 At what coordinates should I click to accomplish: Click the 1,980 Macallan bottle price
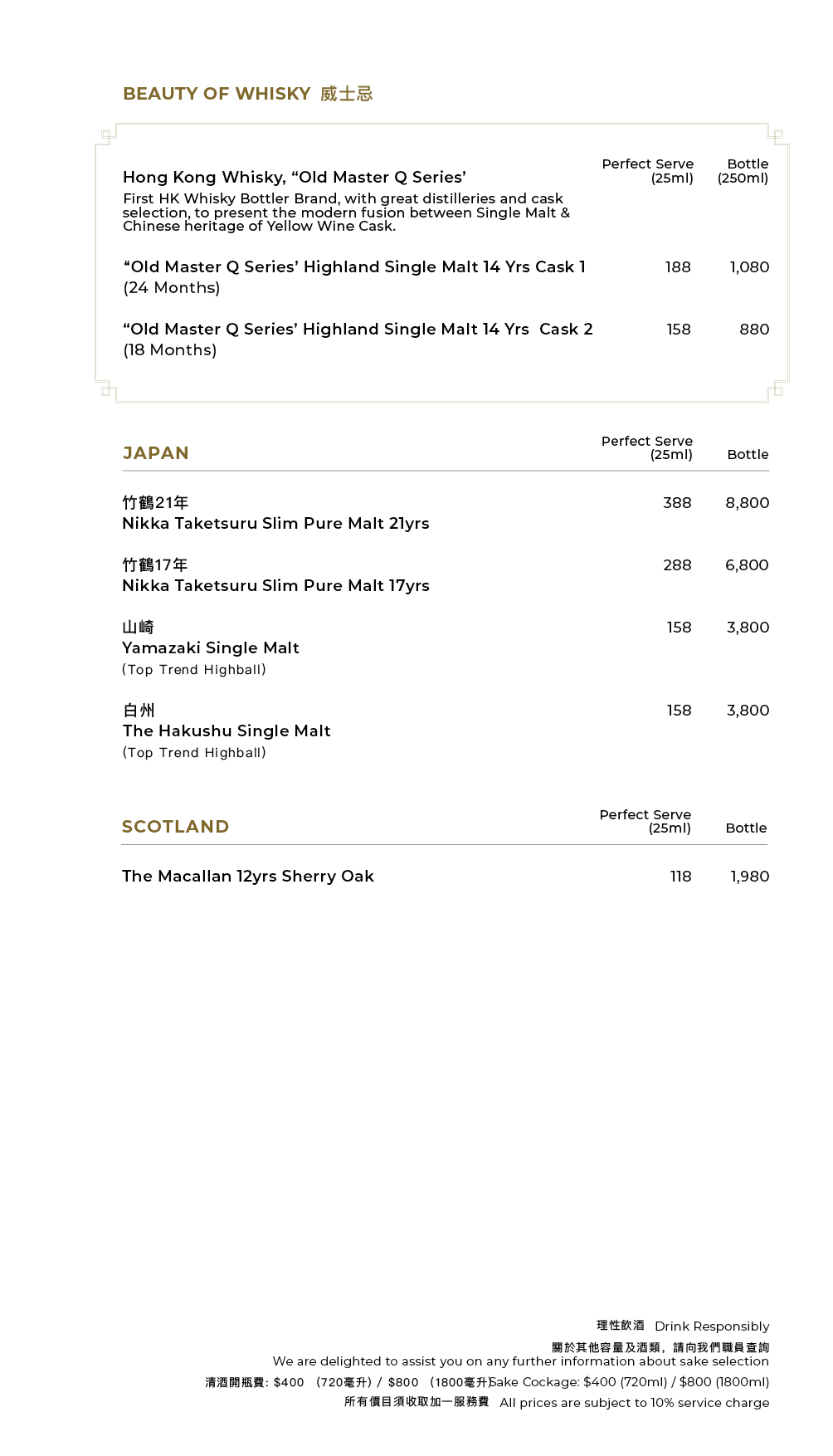[x=749, y=877]
